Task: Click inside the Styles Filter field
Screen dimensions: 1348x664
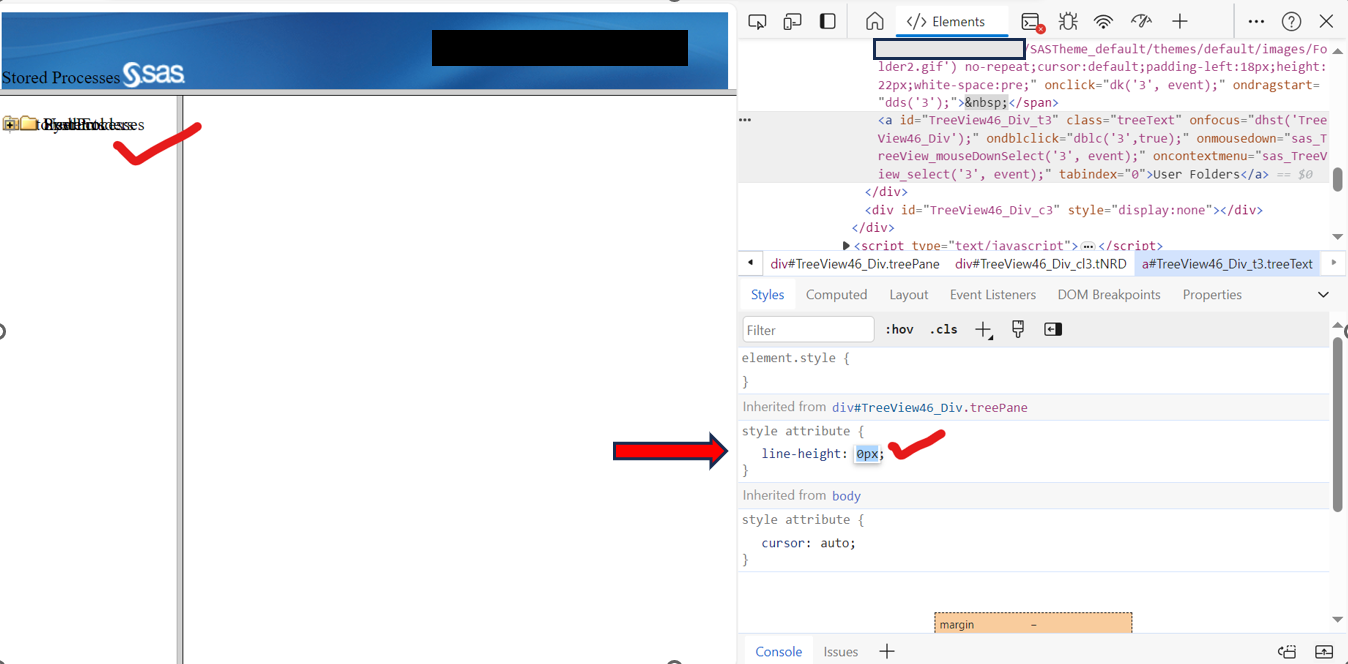Action: 808,328
